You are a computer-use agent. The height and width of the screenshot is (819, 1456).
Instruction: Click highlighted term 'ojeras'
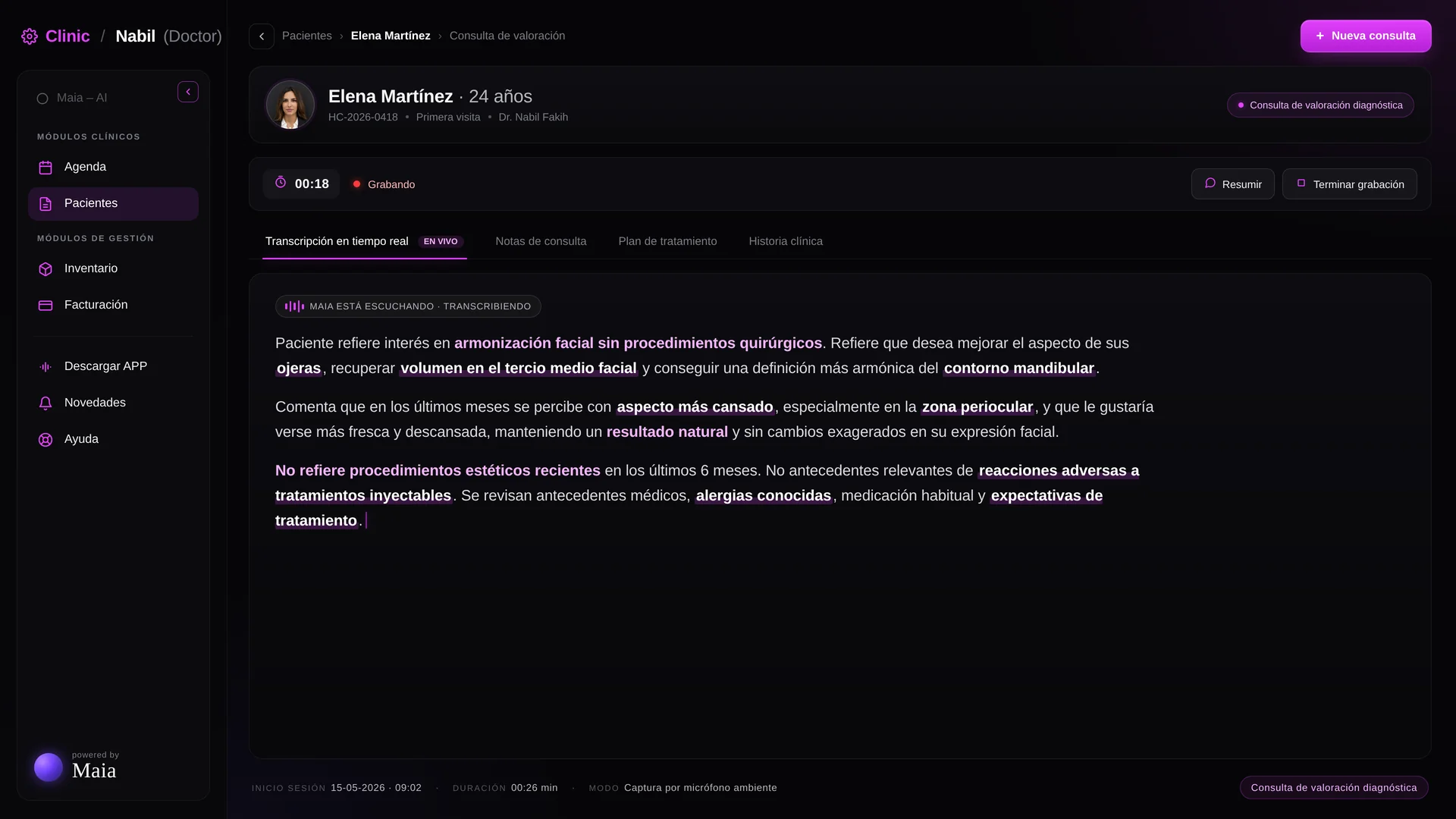pos(299,369)
